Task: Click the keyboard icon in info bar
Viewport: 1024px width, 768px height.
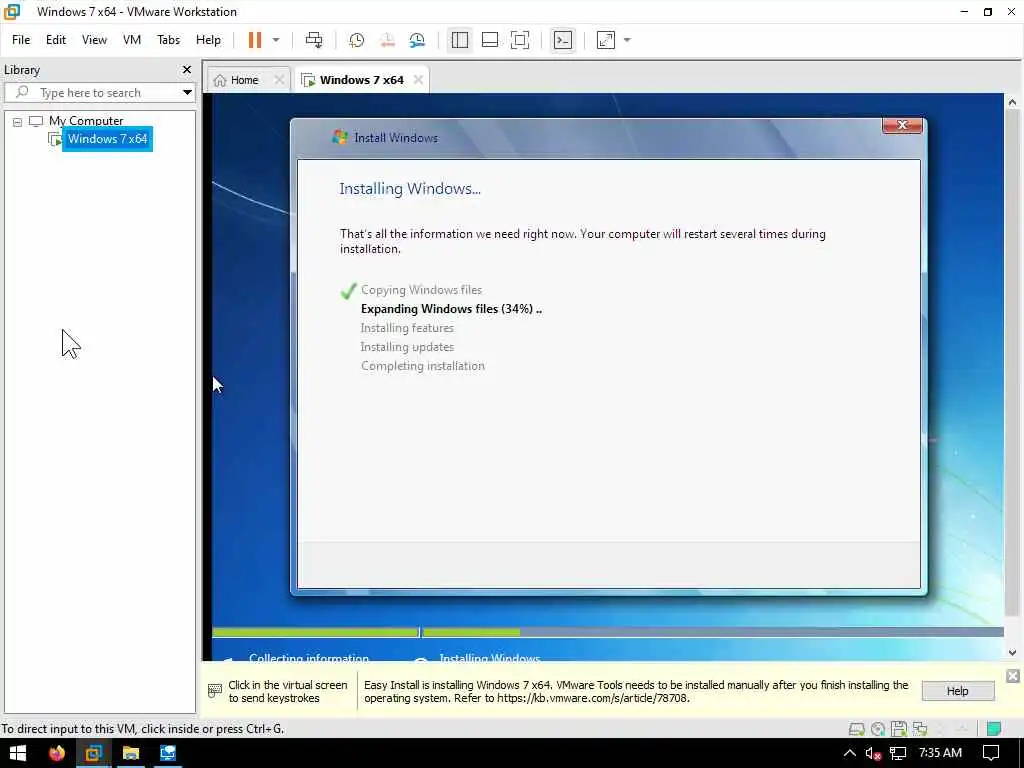Action: coord(214,691)
